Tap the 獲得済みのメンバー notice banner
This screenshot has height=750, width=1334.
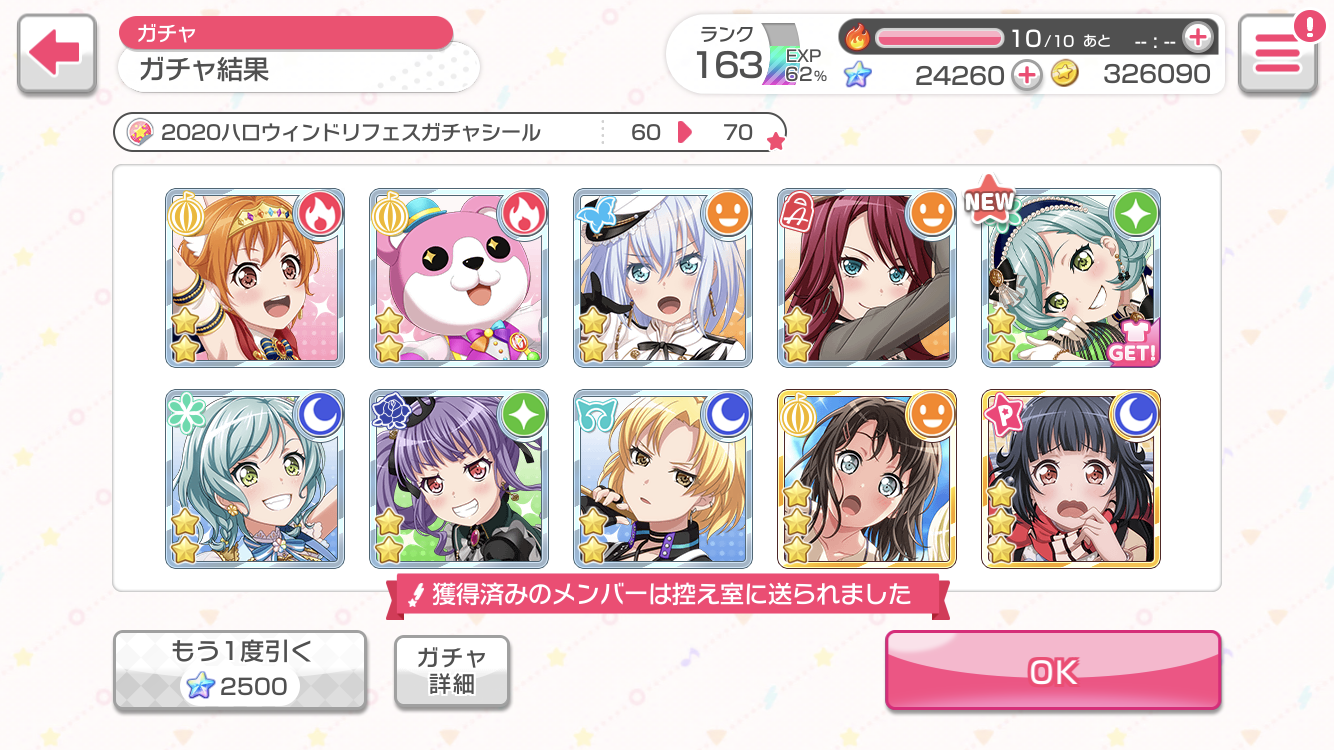pos(667,595)
